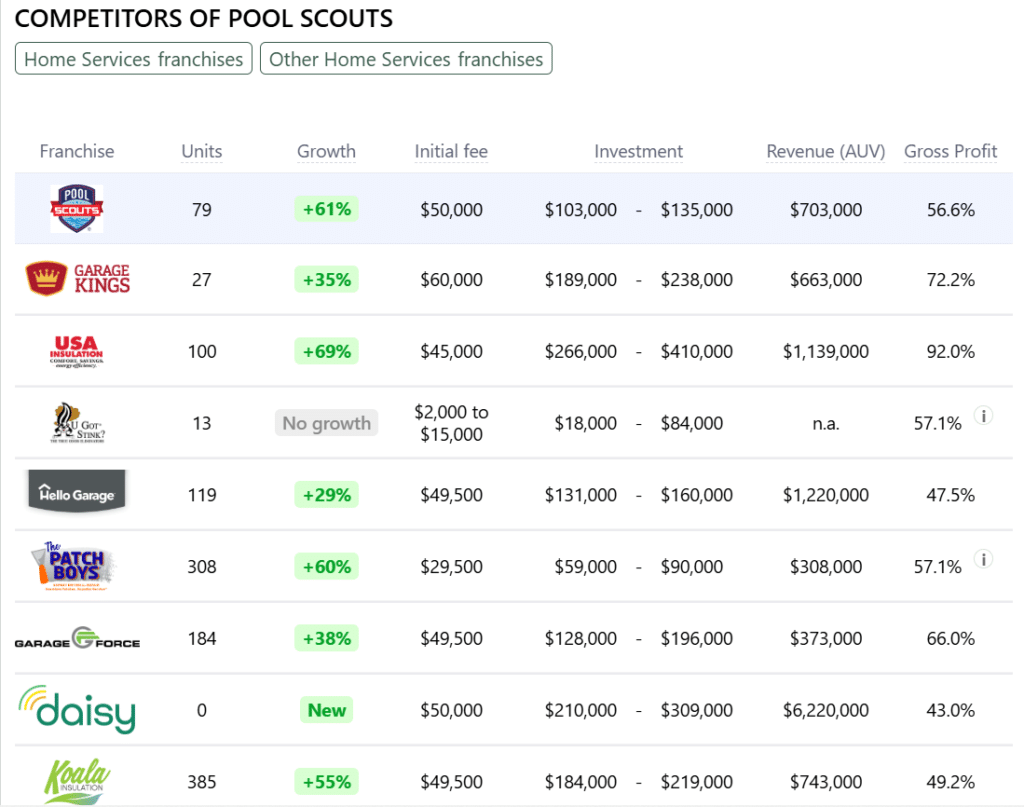This screenshot has width=1024, height=807.
Task: Click the +69% growth badge for USA Insulation
Action: [327, 351]
